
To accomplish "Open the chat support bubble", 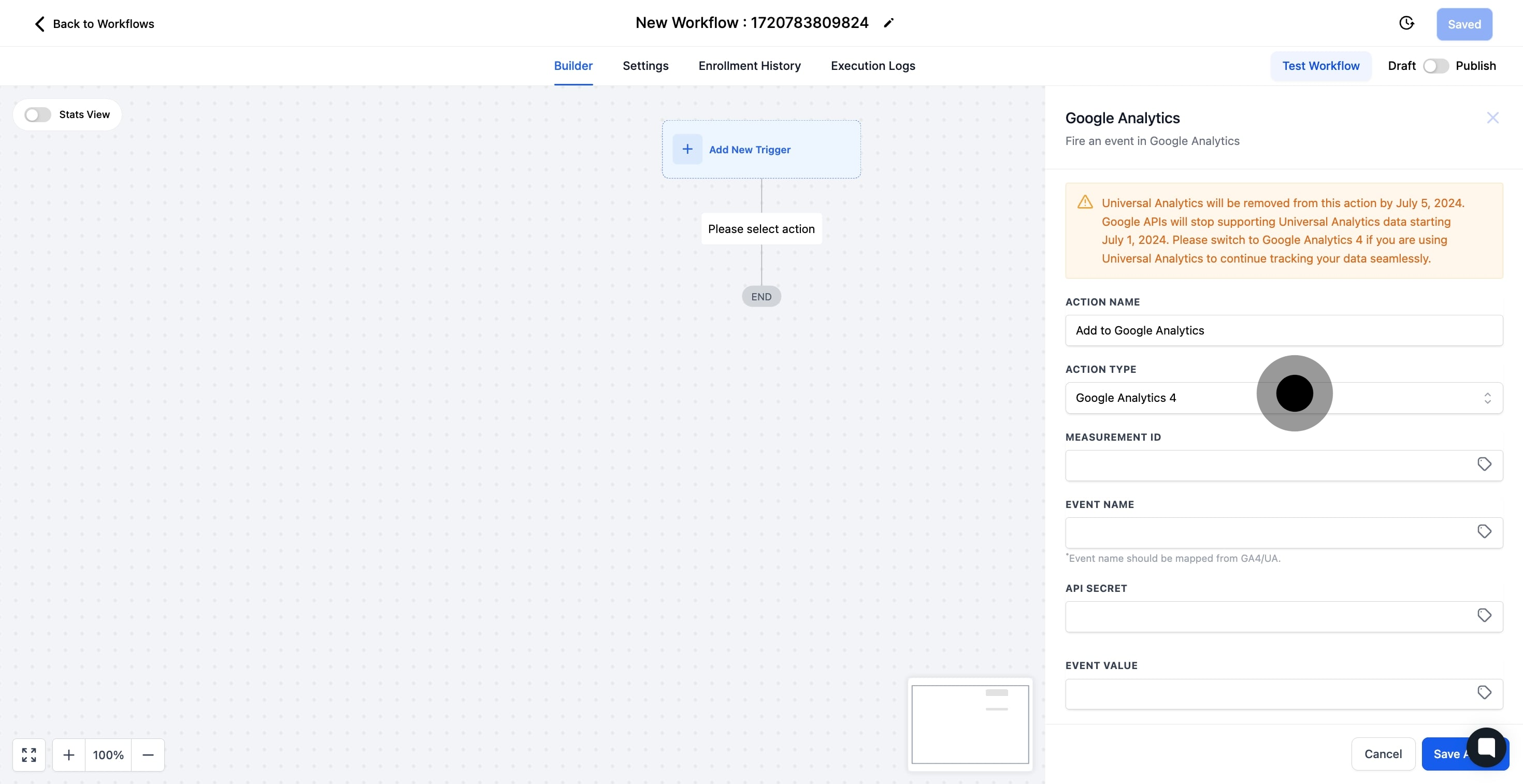I will (1486, 747).
